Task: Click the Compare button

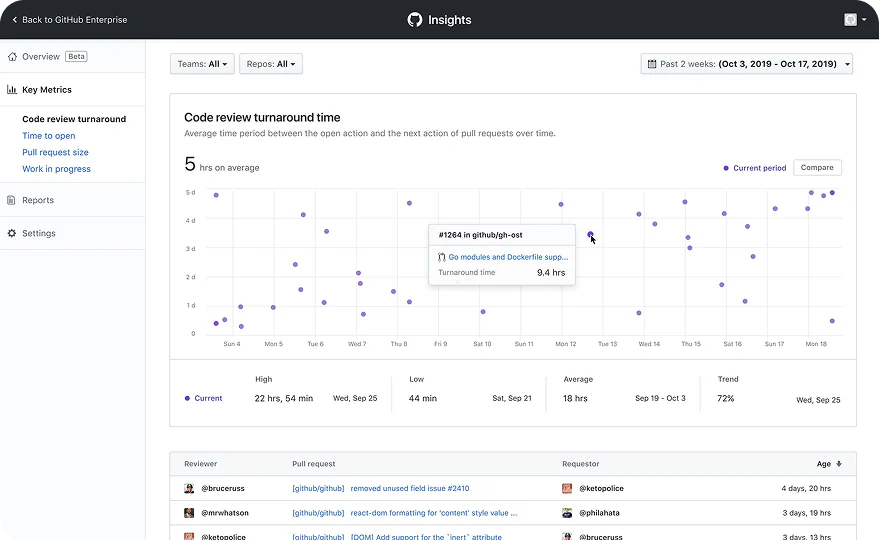Action: [817, 168]
